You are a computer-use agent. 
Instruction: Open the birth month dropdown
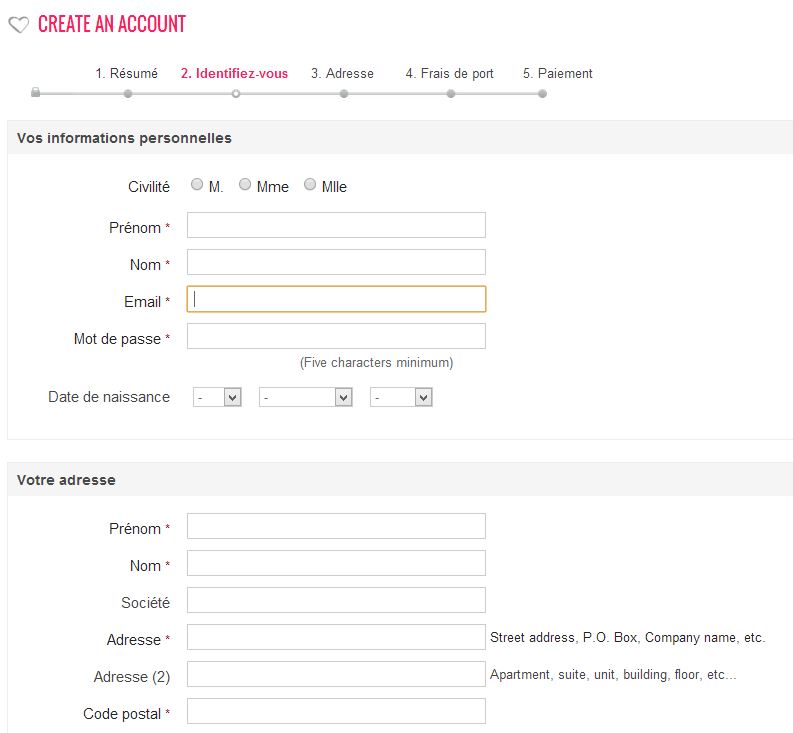pos(305,397)
